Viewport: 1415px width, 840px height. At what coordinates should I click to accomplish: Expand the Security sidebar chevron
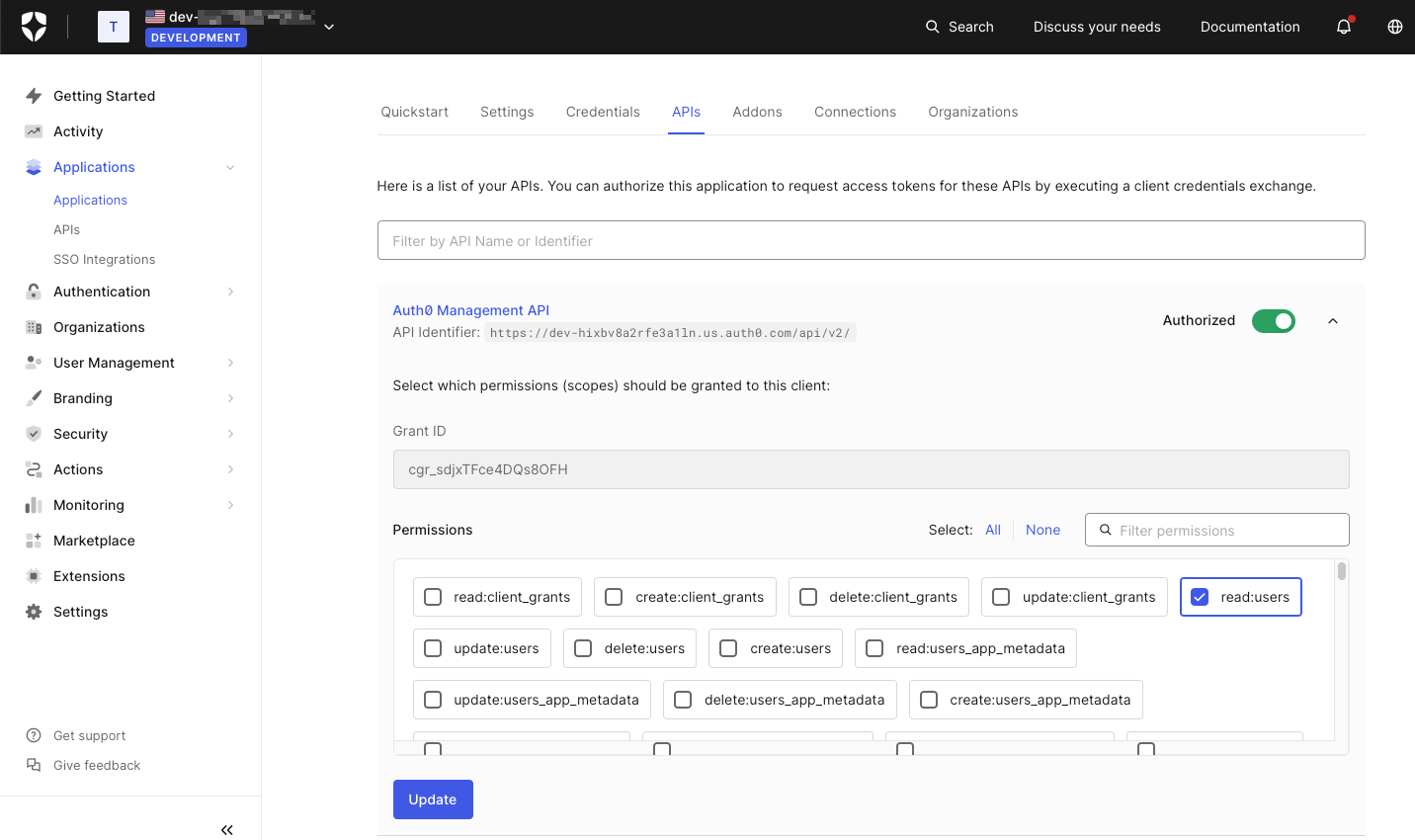click(x=230, y=434)
